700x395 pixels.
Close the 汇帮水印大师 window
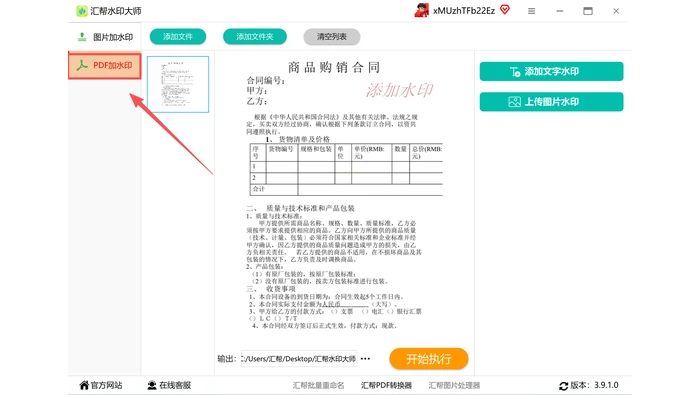point(616,11)
